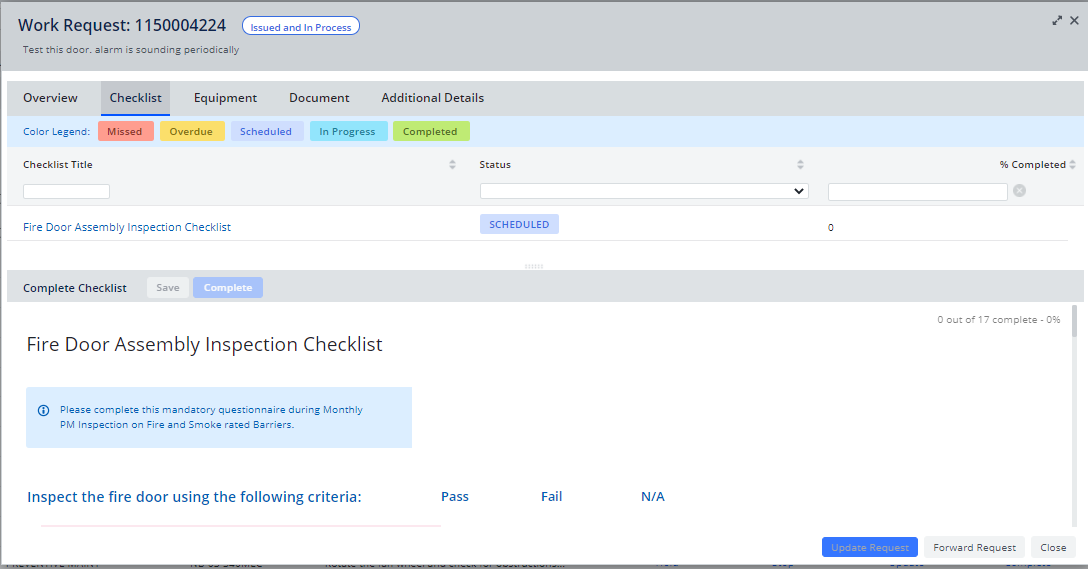Sort by Checklist Title column arrows
Screen dimensions: 1088x569
(x=452, y=165)
